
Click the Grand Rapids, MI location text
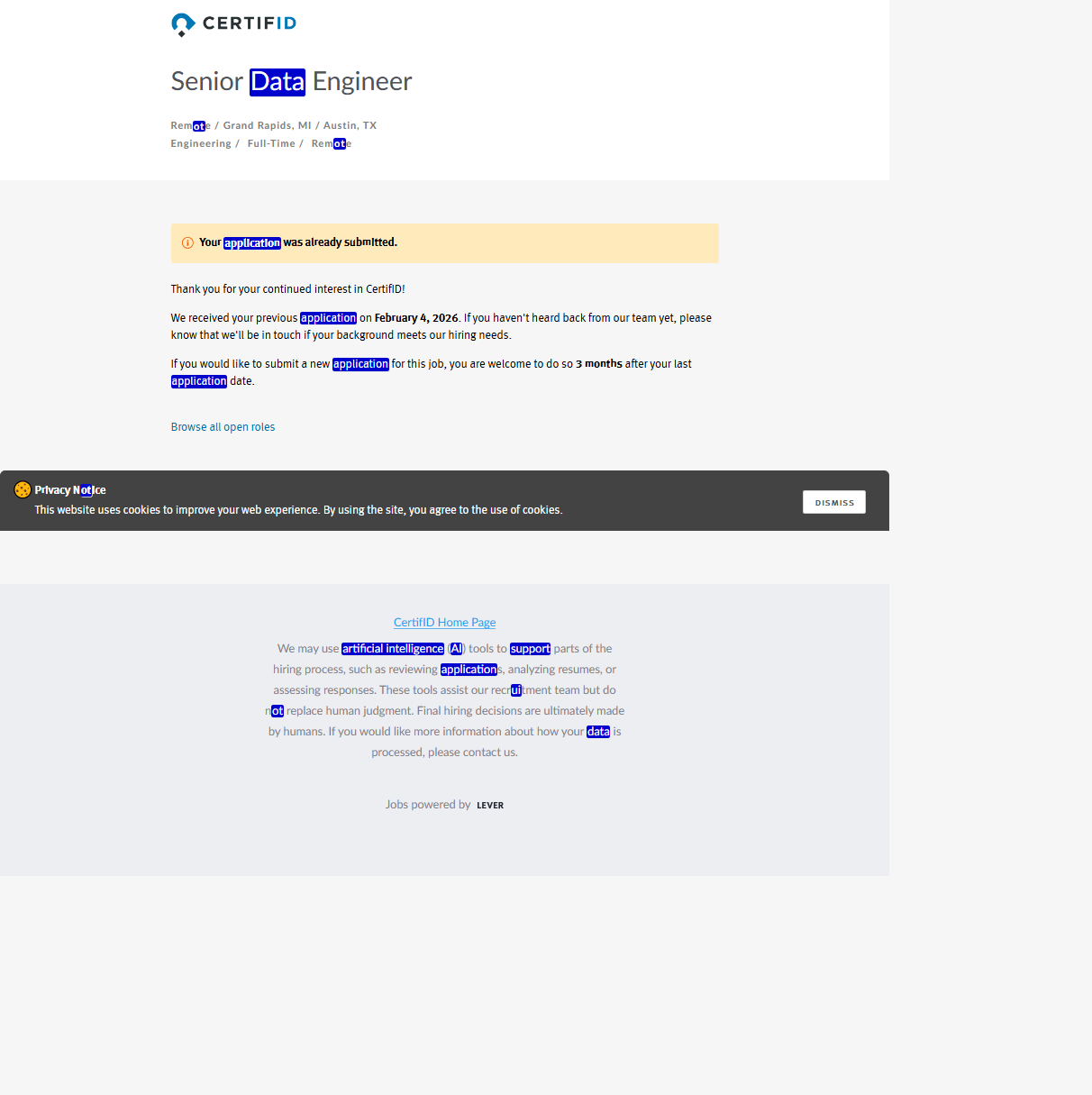(x=267, y=126)
